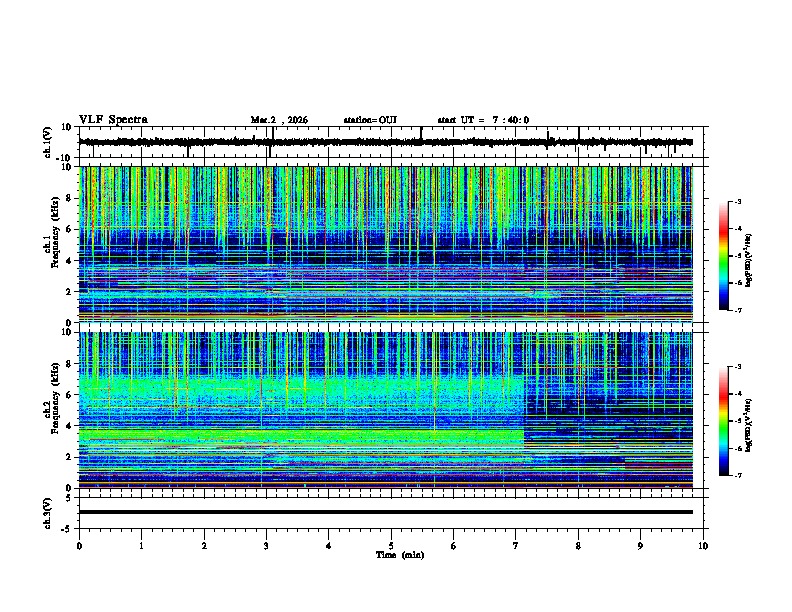This screenshot has width=792, height=612.
Task: Click inside the ch.1 spectrogram panel
Action: point(385,244)
